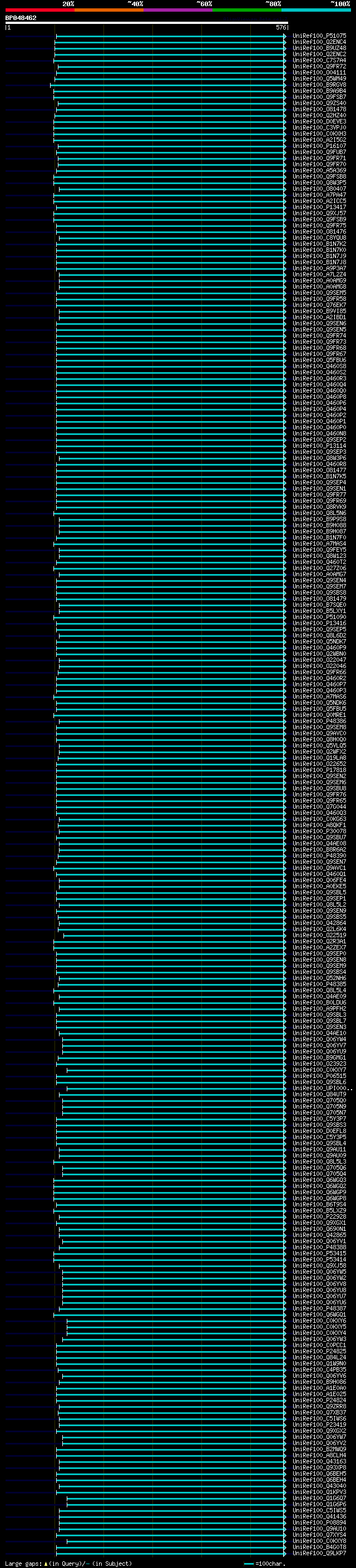Image resolution: width=356 pixels, height=1568 pixels.
Task: Click the alignment bar for UniRef100_P13416
Action: coord(171,624)
